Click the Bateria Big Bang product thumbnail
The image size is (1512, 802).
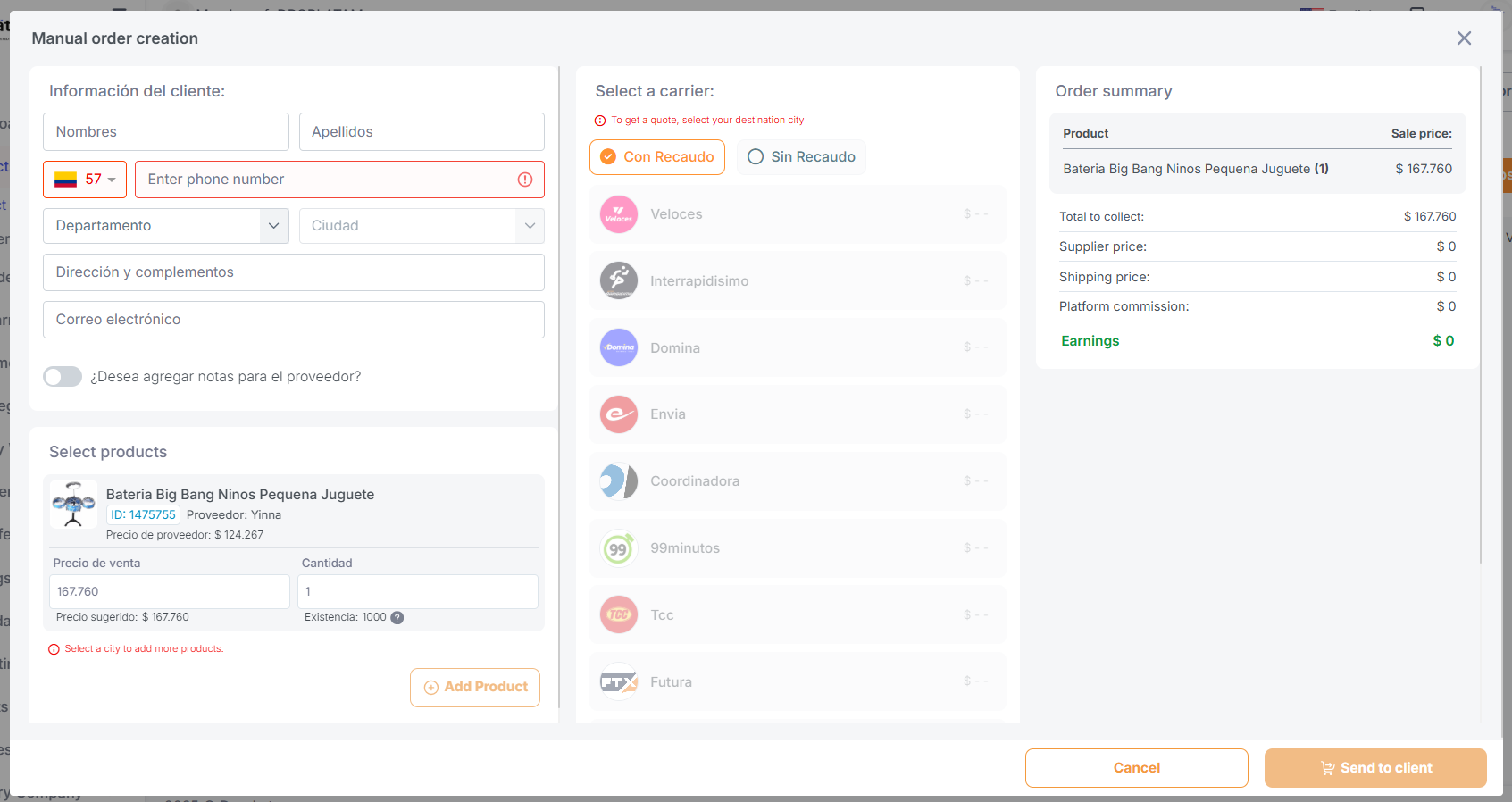[x=73, y=505]
